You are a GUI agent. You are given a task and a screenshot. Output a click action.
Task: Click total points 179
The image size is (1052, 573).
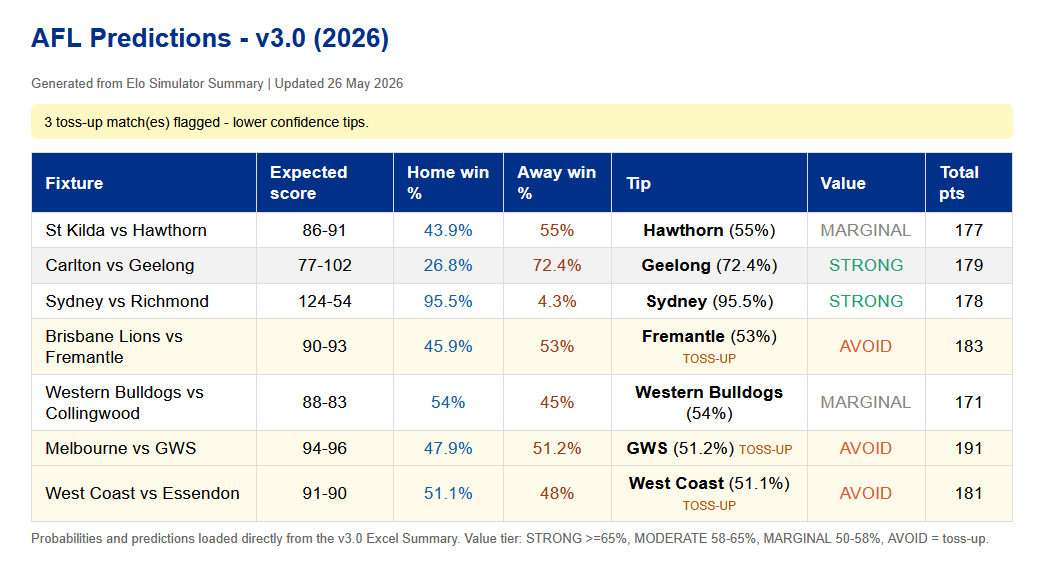coord(969,266)
